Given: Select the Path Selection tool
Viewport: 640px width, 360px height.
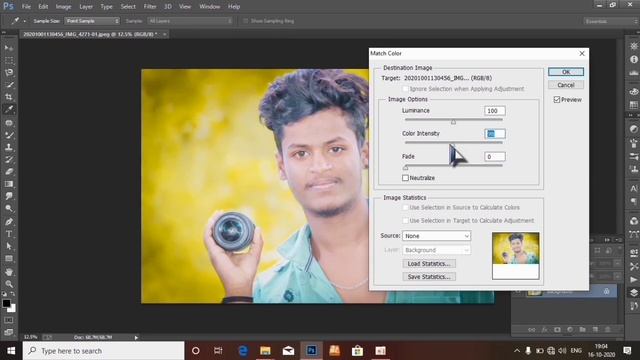Looking at the screenshot, I should pos(9,246).
